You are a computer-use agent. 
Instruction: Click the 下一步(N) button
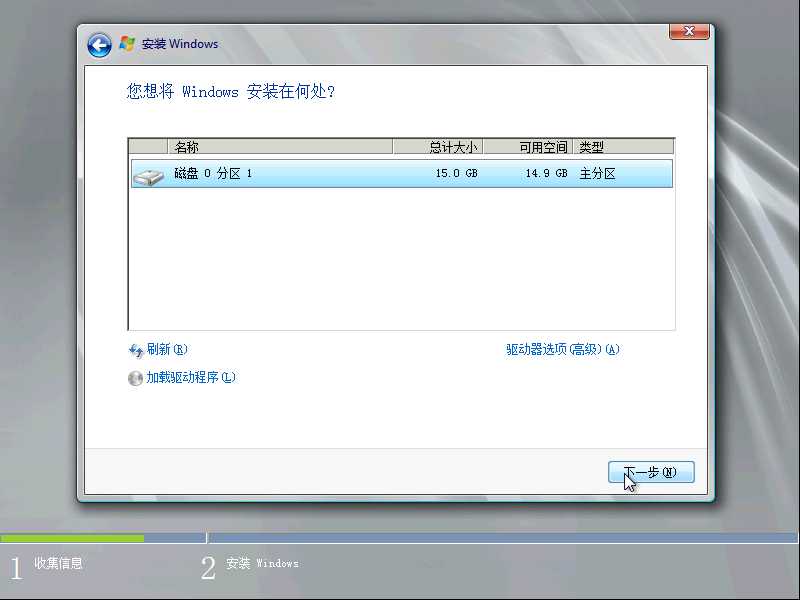click(x=651, y=472)
